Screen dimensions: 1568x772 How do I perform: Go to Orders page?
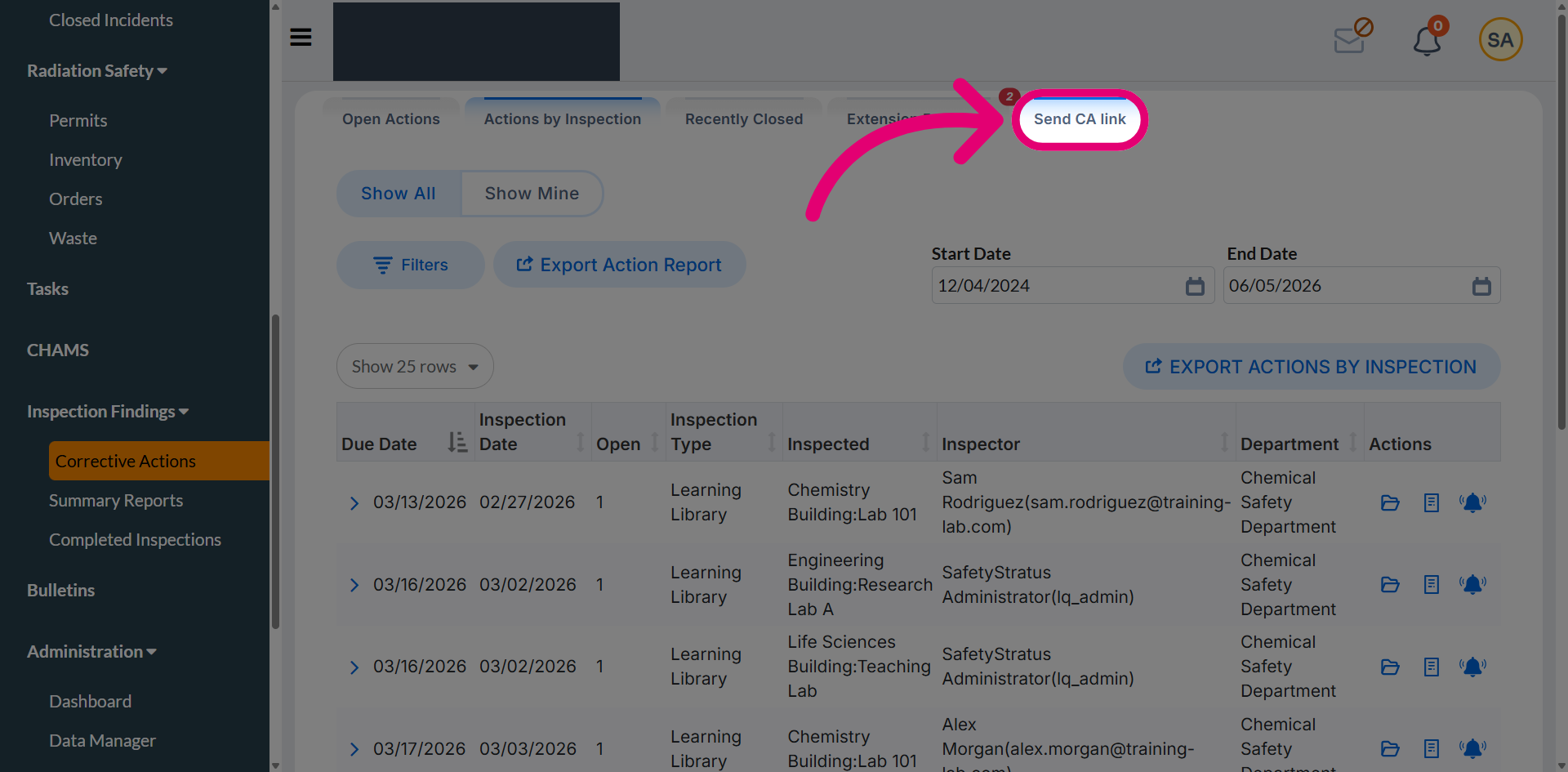[x=76, y=199]
